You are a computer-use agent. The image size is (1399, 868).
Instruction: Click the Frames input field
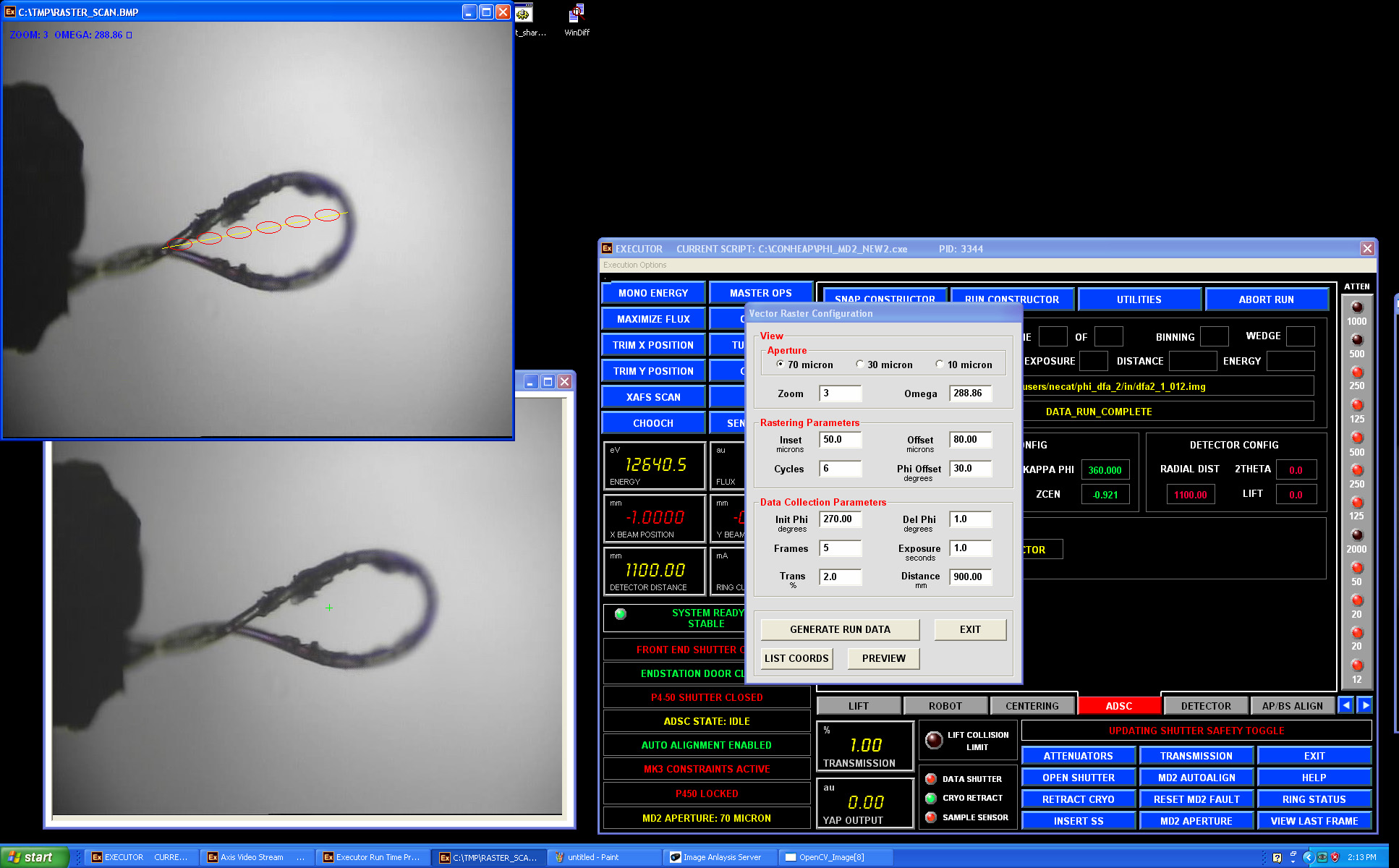(x=839, y=548)
